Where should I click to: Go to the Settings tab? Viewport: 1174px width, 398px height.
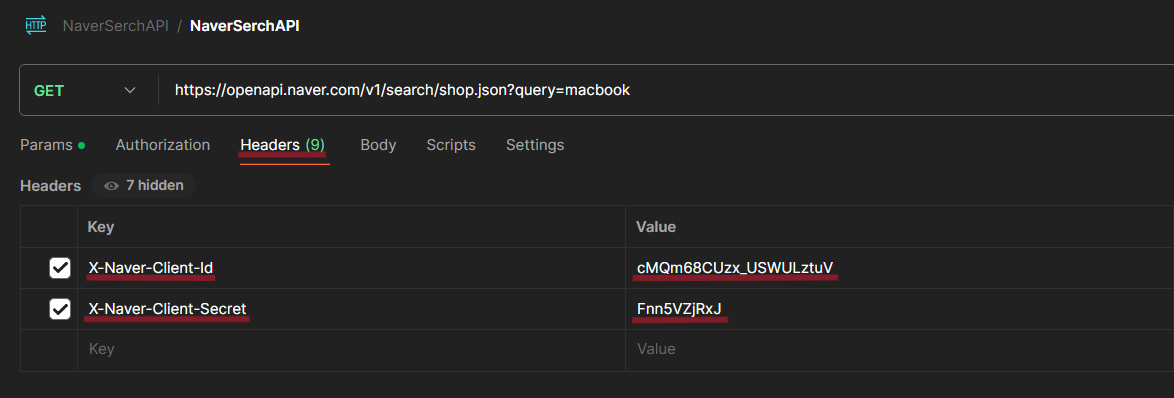pos(535,145)
